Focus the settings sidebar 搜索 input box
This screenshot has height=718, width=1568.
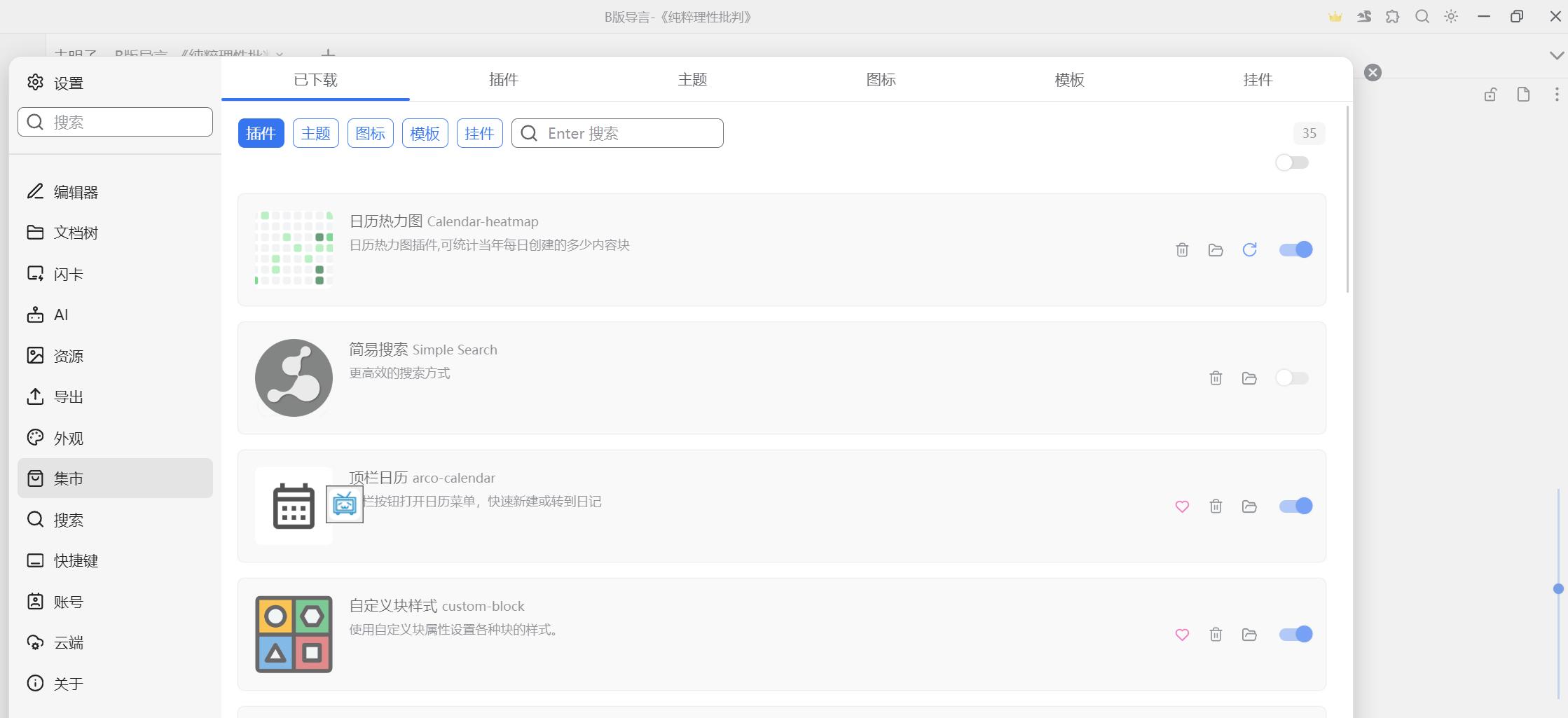pos(115,122)
